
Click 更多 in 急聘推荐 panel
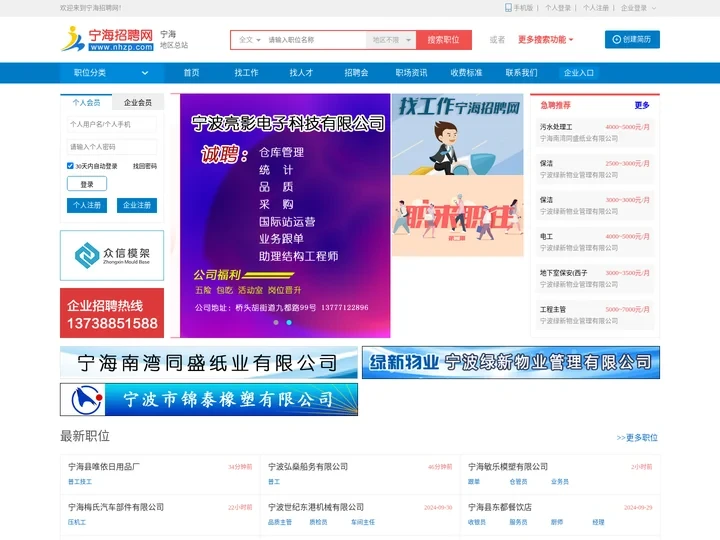point(641,105)
